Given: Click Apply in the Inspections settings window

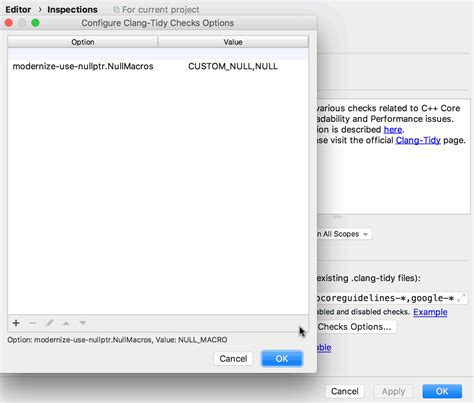Looking at the screenshot, I should 393,391.
